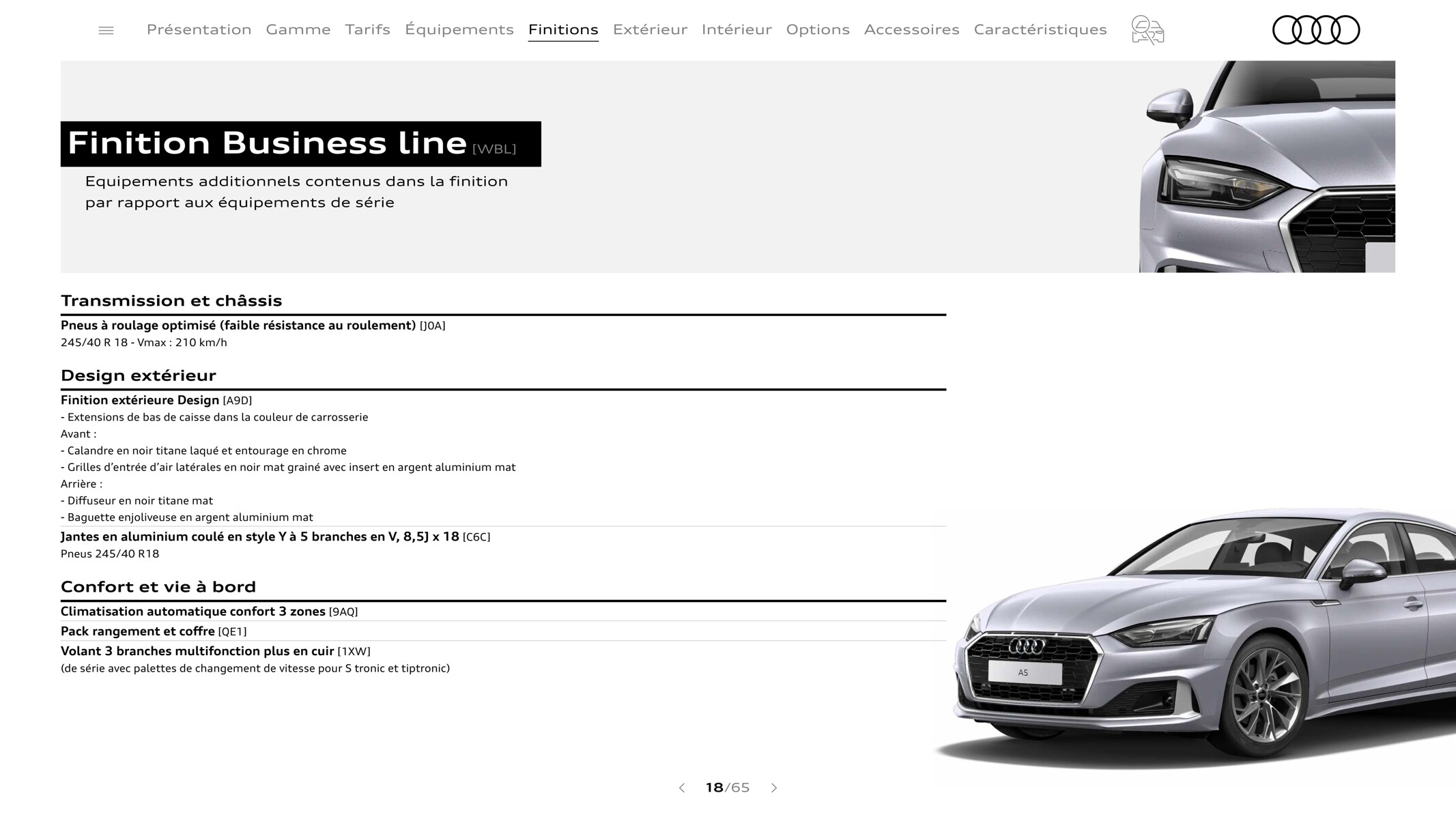The image size is (1456, 819).
Task: Click Baguette enjoliveuse en argent aluminium line
Action: [187, 517]
